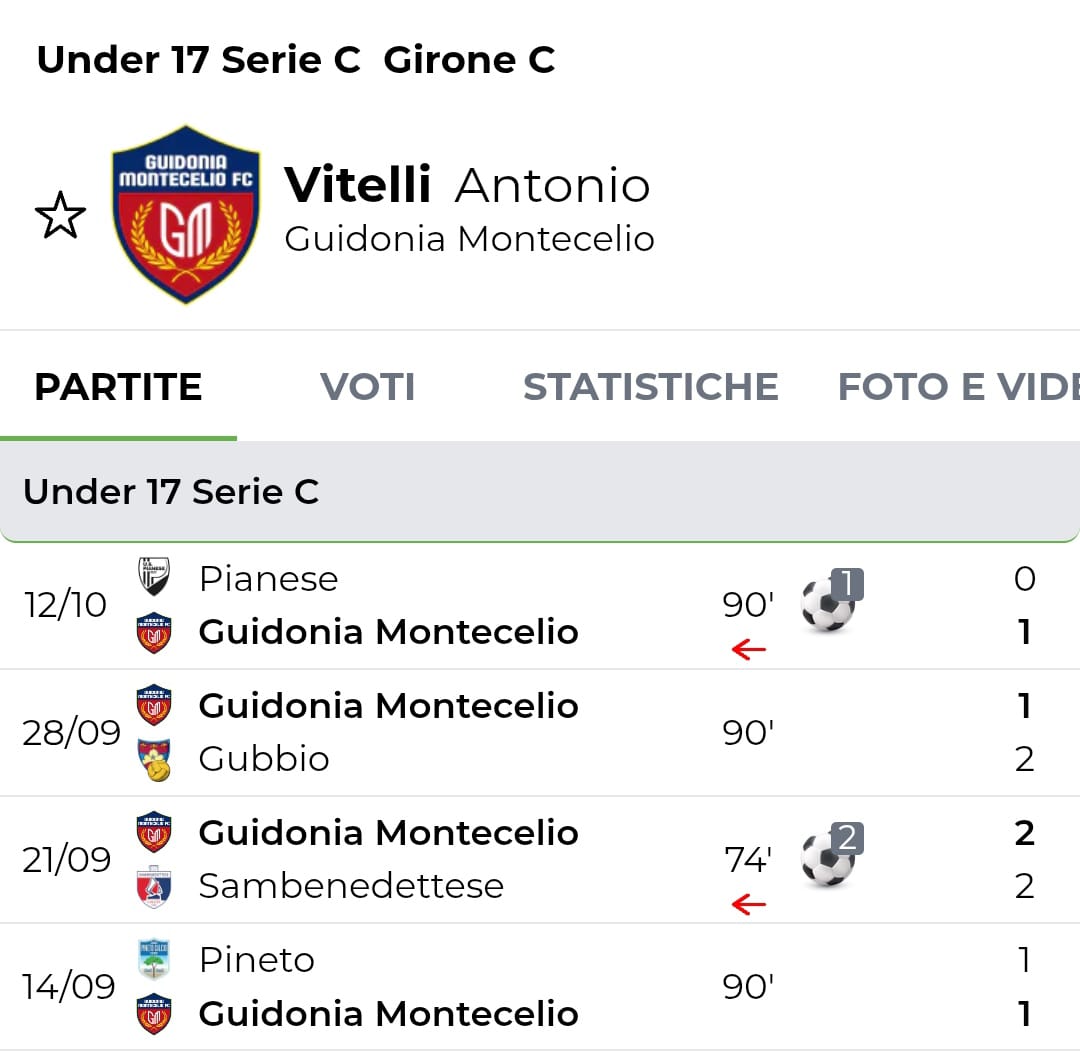
Task: Select the PARTITE tab
Action: [x=118, y=387]
